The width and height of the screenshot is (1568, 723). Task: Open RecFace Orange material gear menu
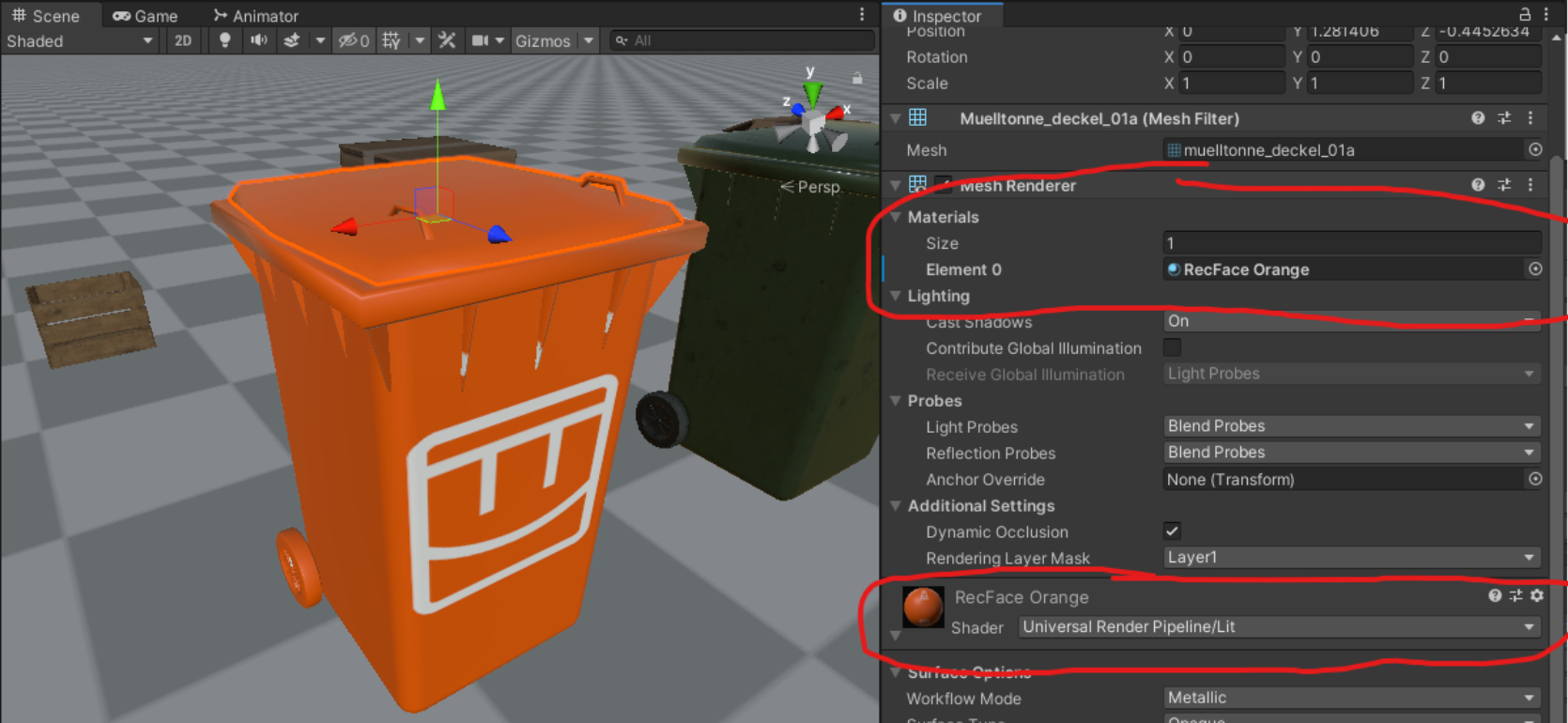[x=1537, y=595]
